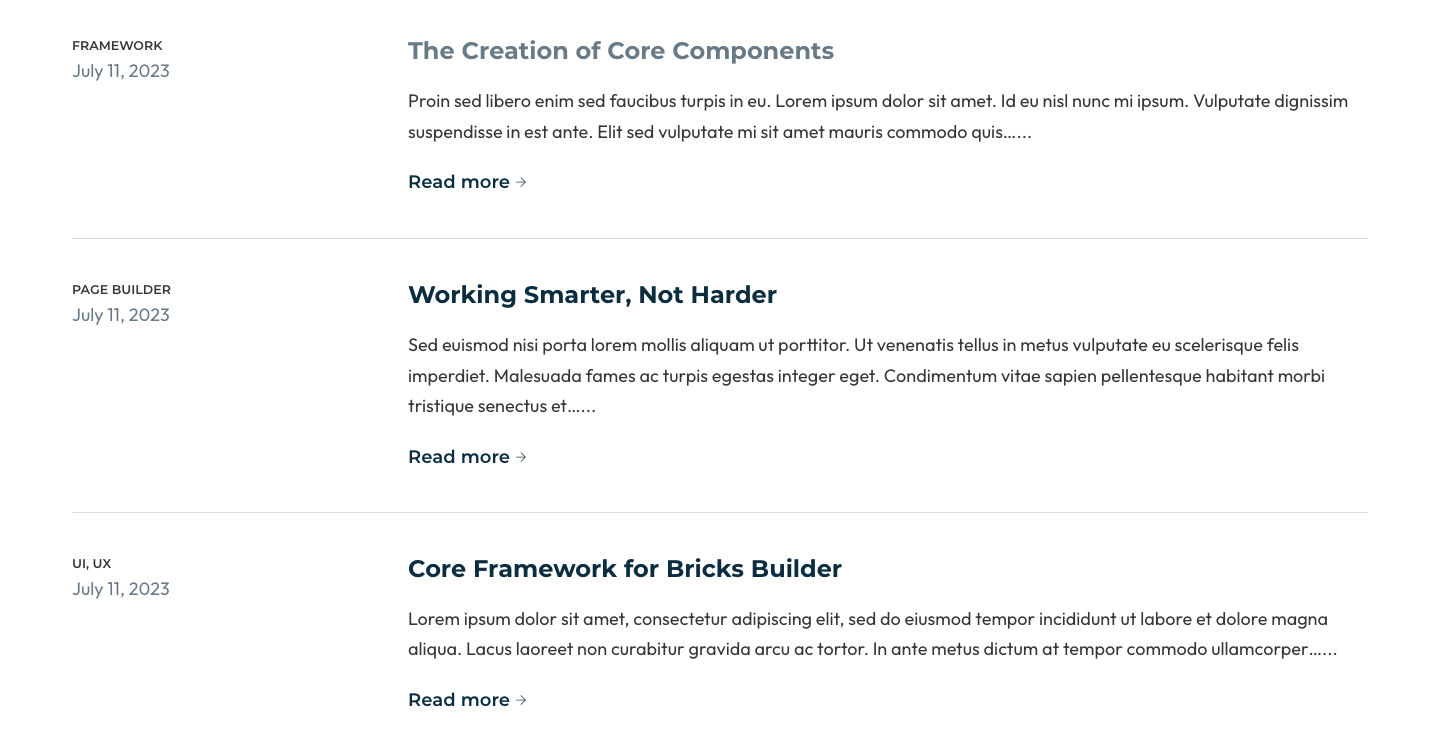The height and width of the screenshot is (752, 1440).
Task: Click the arrow icon beside first Read more
Action: 521,182
